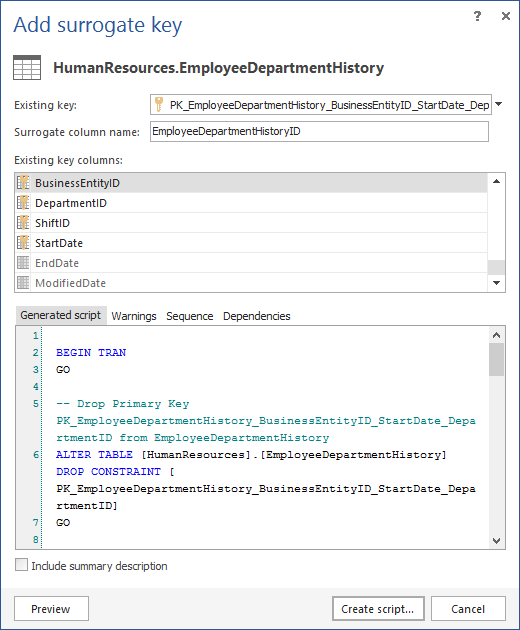Viewport: 520px width, 630px height.
Task: Click script pane scroll up arrow
Action: pyautogui.click(x=496, y=335)
